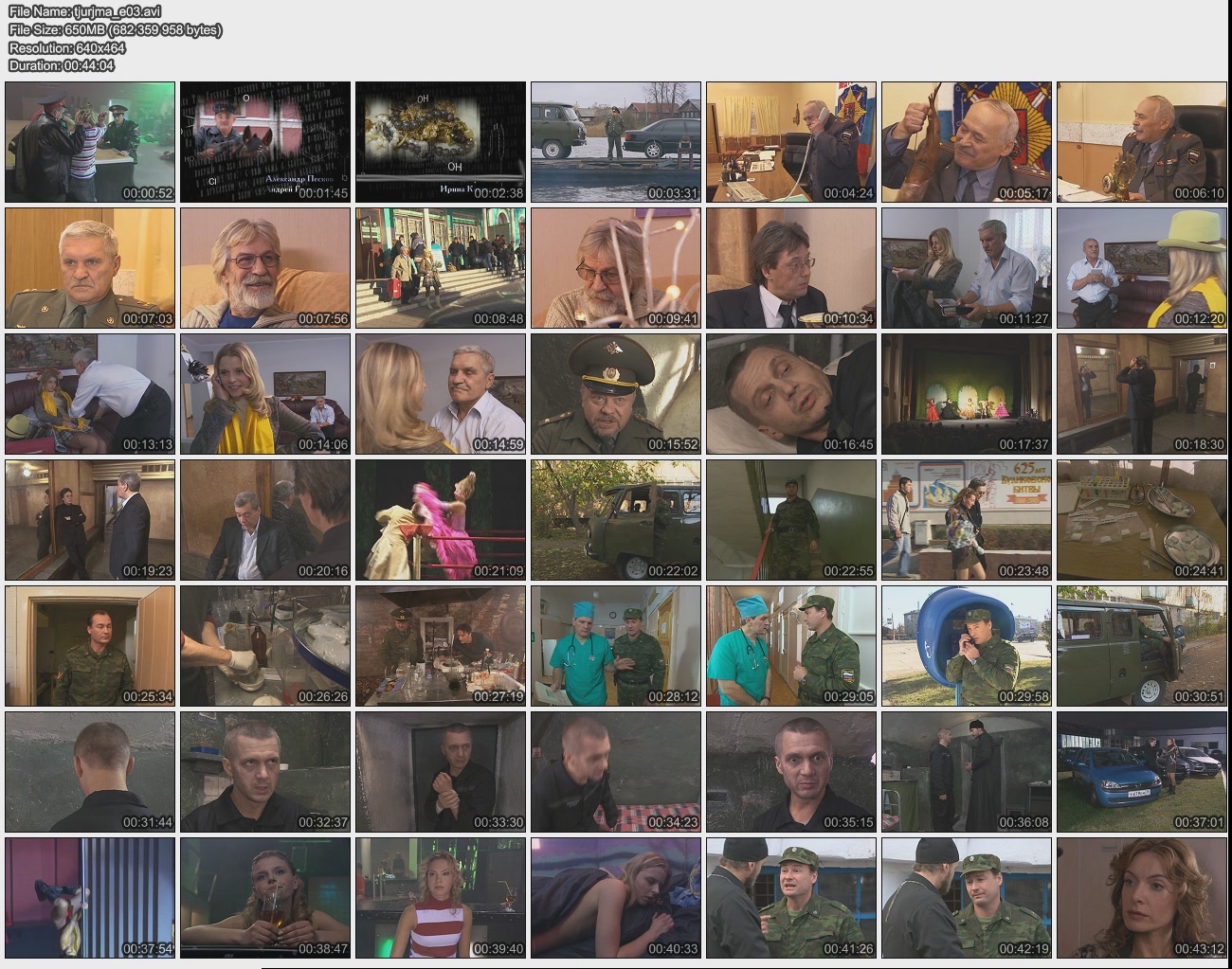Click the 00:28:12 doctor and soldier thumbnail
The height and width of the screenshot is (969, 1232).
616,646
